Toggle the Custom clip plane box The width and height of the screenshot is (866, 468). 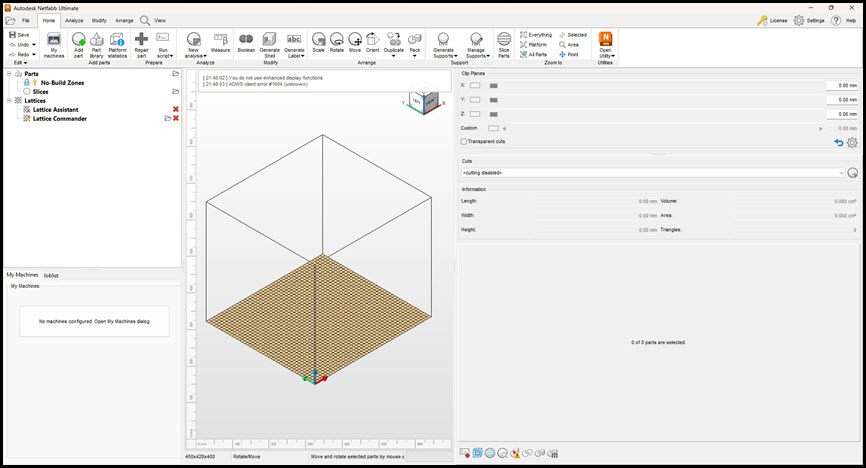click(x=493, y=128)
